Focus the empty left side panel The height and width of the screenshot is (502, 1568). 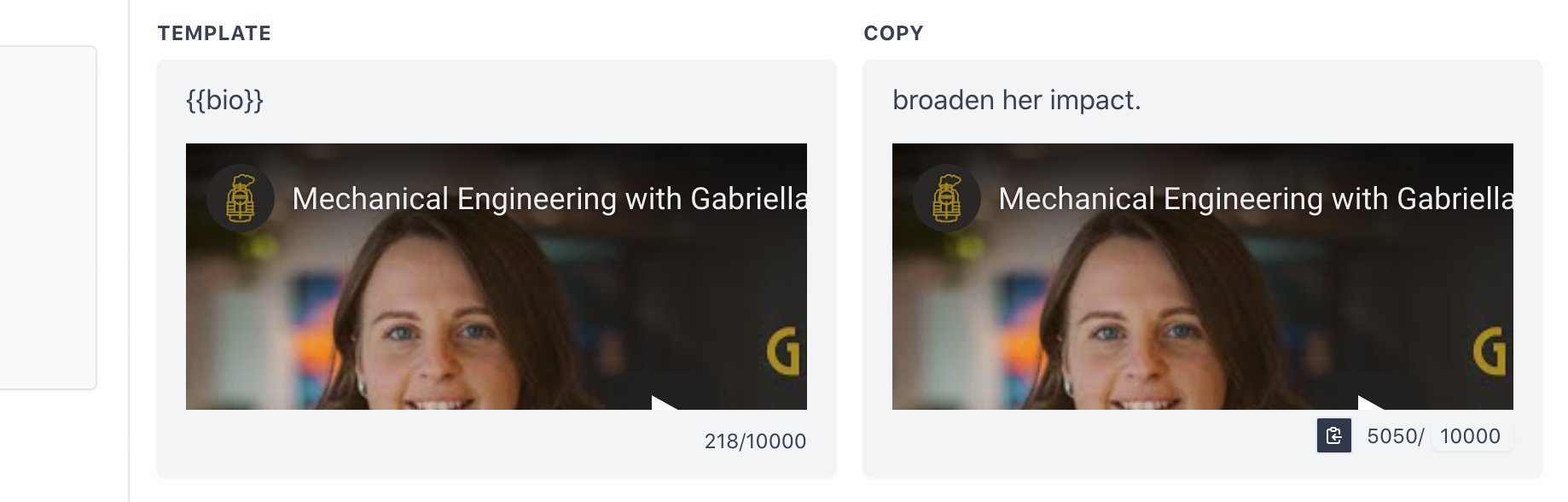pos(48,218)
